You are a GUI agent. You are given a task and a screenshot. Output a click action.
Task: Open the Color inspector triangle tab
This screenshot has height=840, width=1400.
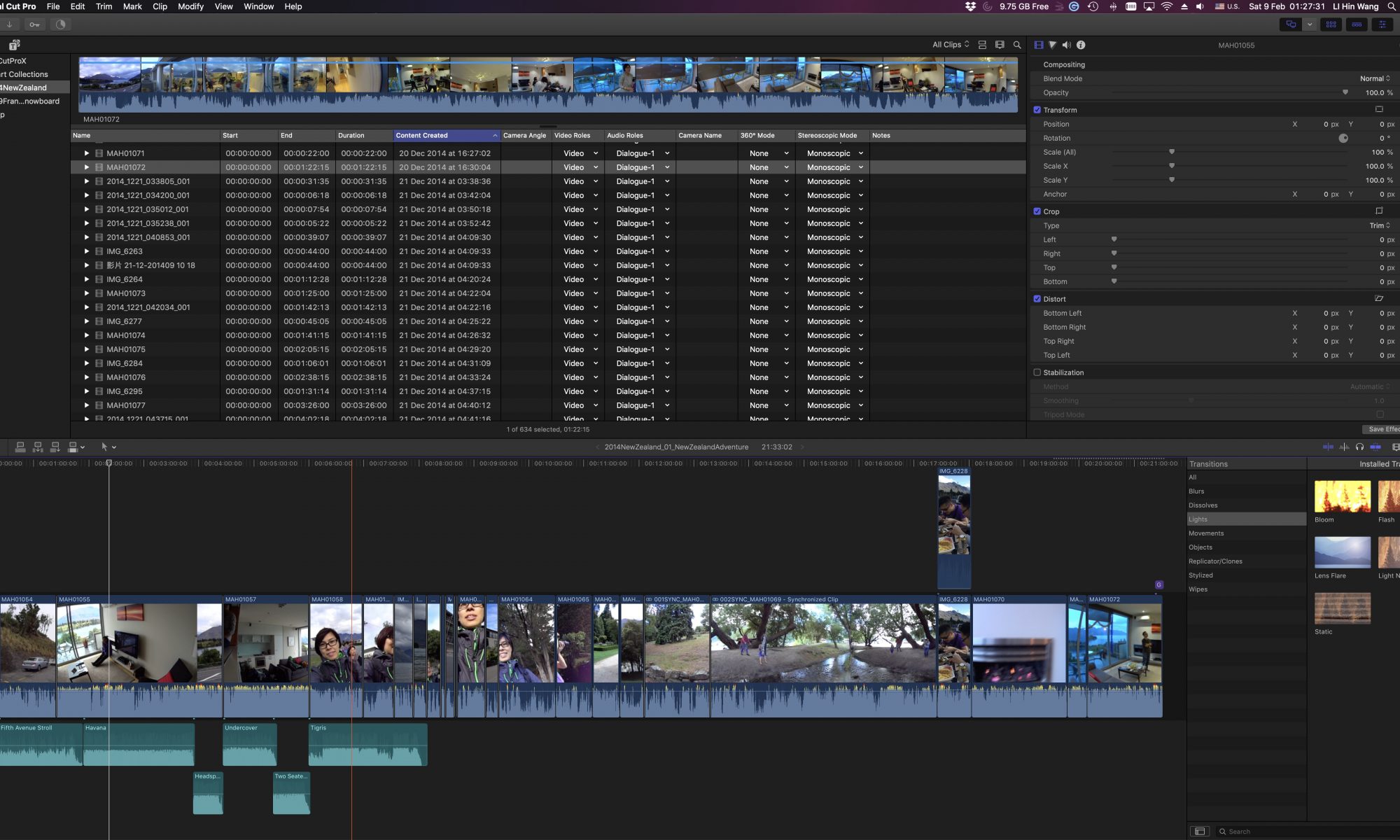[x=1052, y=45]
